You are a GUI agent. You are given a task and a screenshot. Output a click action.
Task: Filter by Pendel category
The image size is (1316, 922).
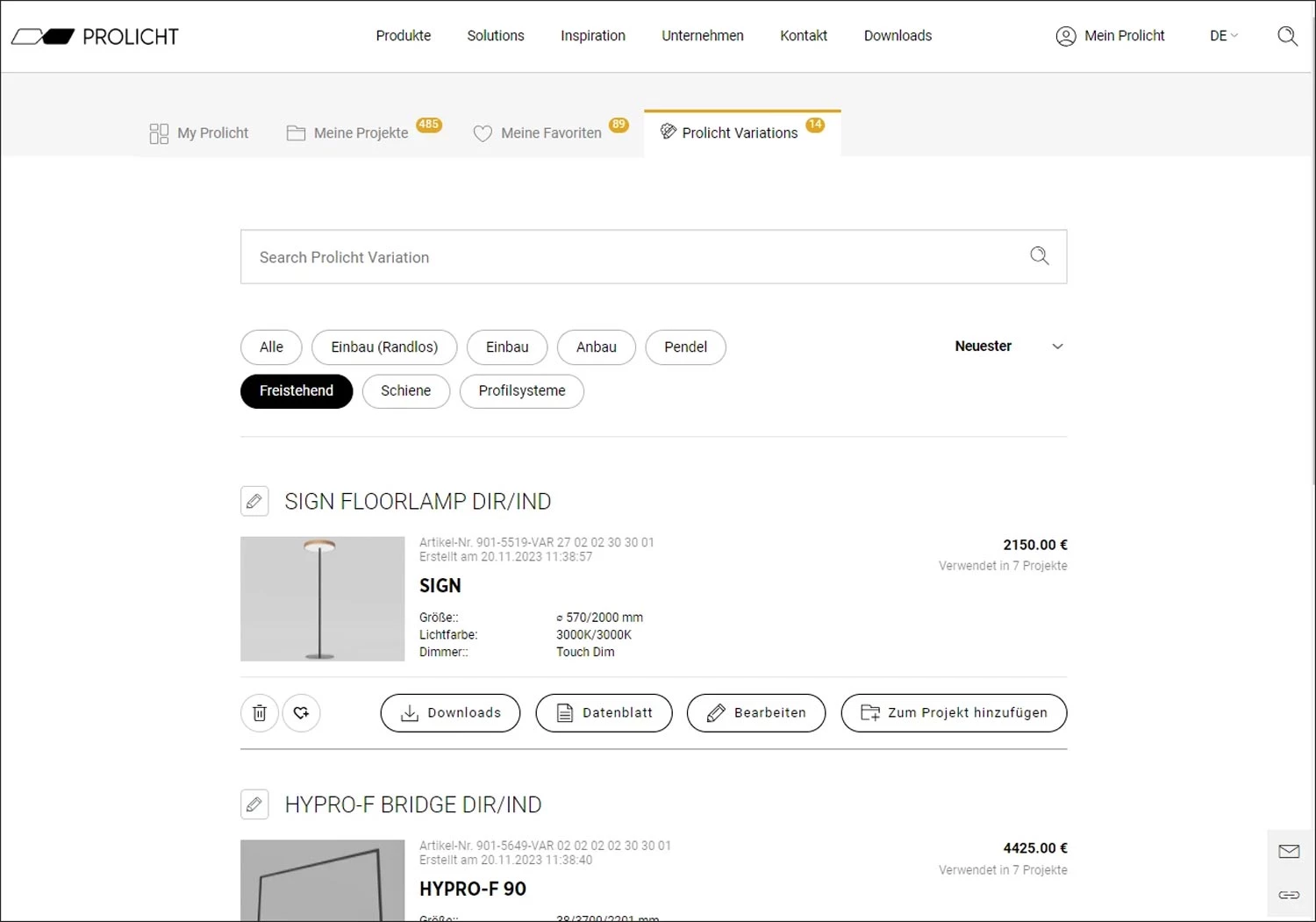685,347
